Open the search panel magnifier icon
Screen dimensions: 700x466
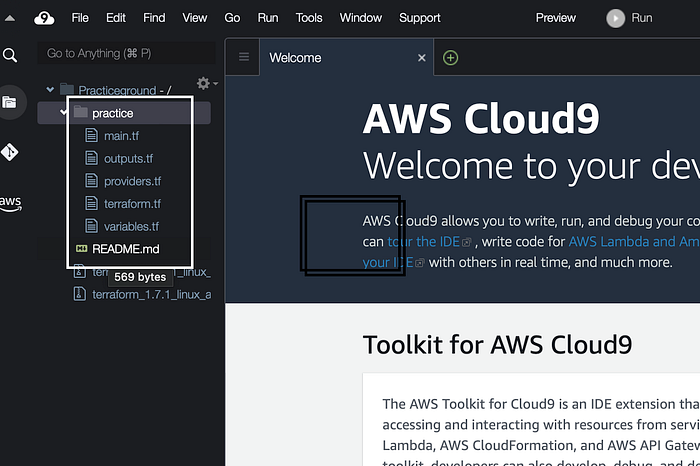pos(10,55)
